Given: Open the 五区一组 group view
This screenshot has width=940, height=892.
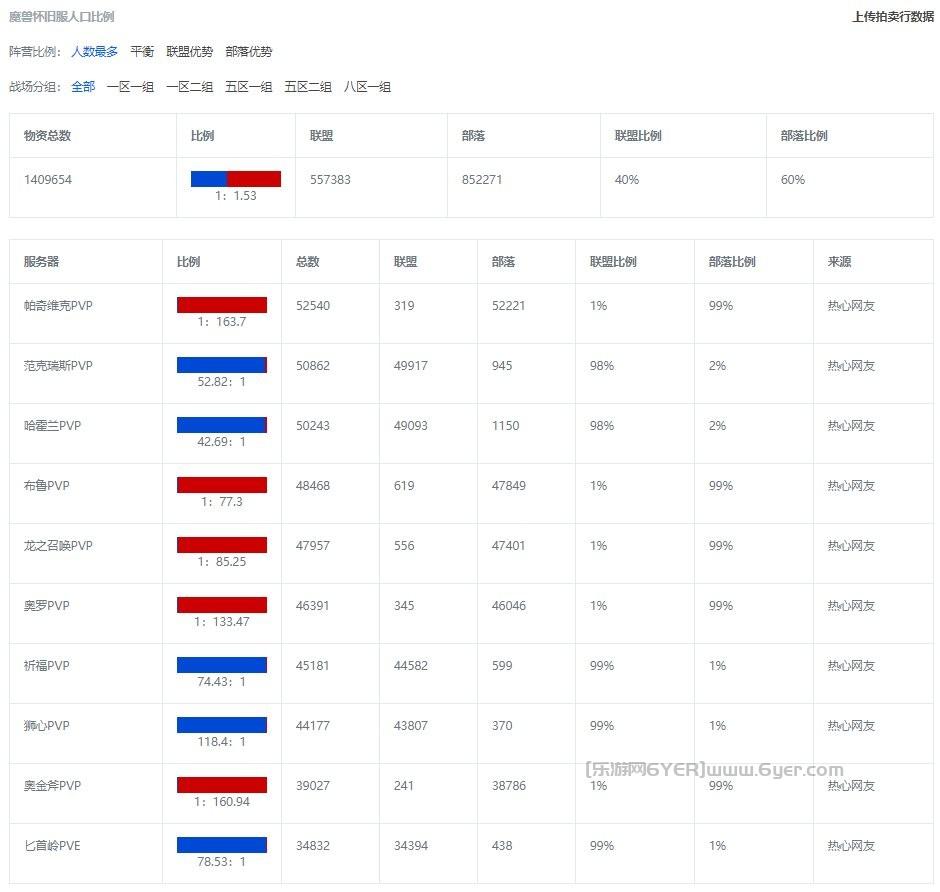Looking at the screenshot, I should (250, 87).
